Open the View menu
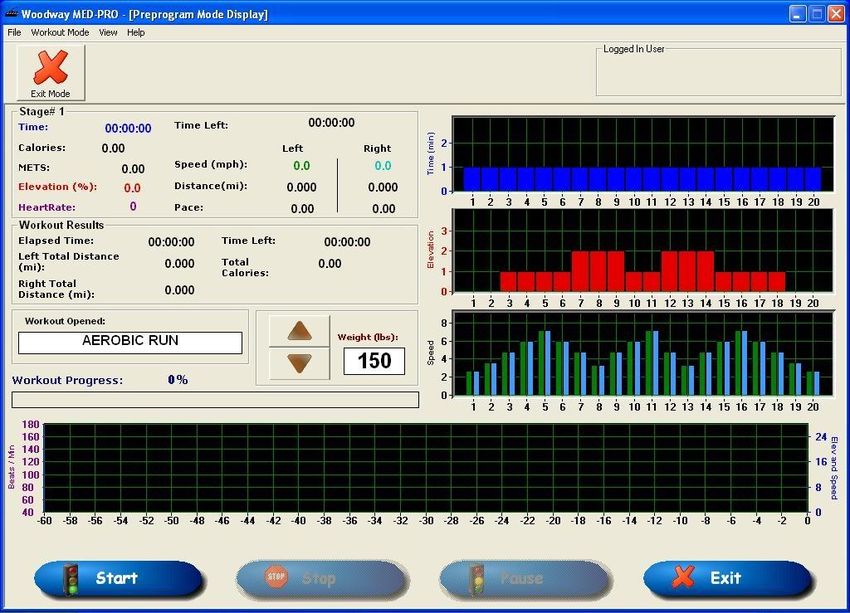850x613 pixels. tap(108, 33)
